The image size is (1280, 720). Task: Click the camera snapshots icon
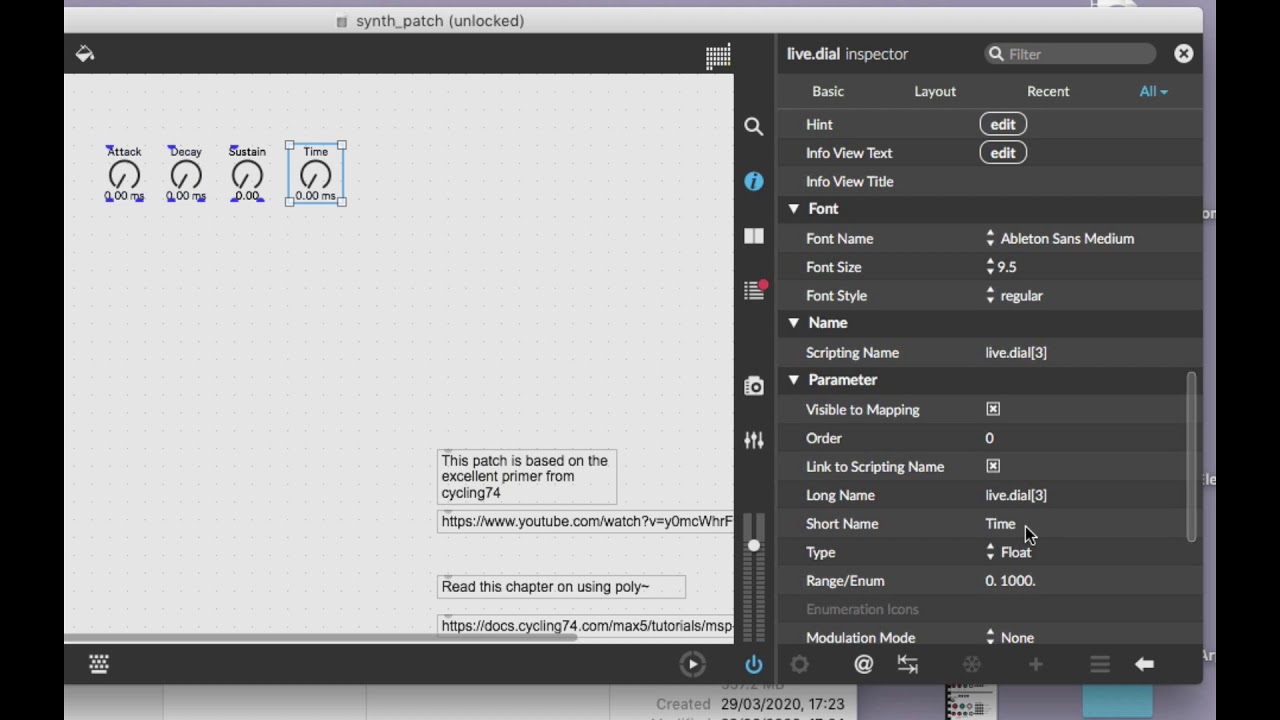(754, 387)
